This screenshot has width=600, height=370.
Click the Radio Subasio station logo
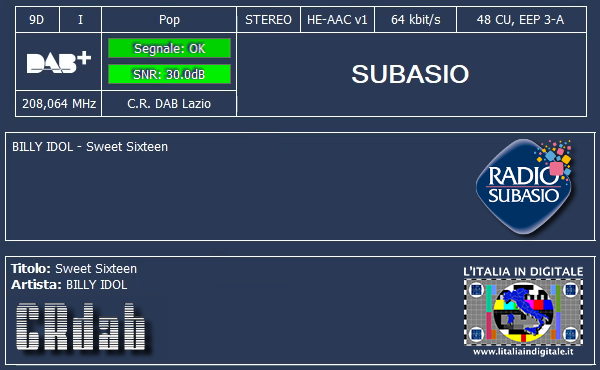524,186
